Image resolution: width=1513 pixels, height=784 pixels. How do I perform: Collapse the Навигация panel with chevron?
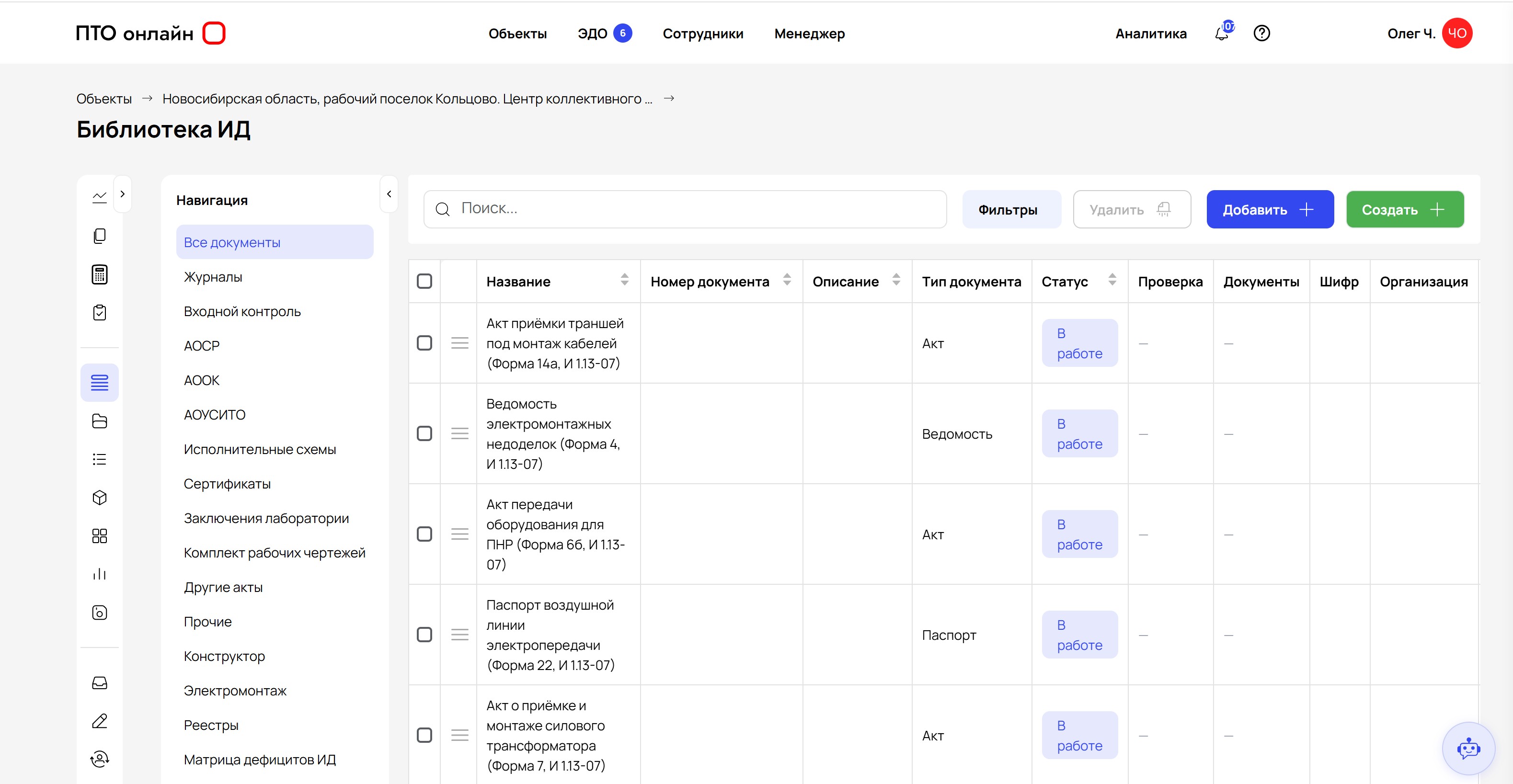click(x=389, y=194)
